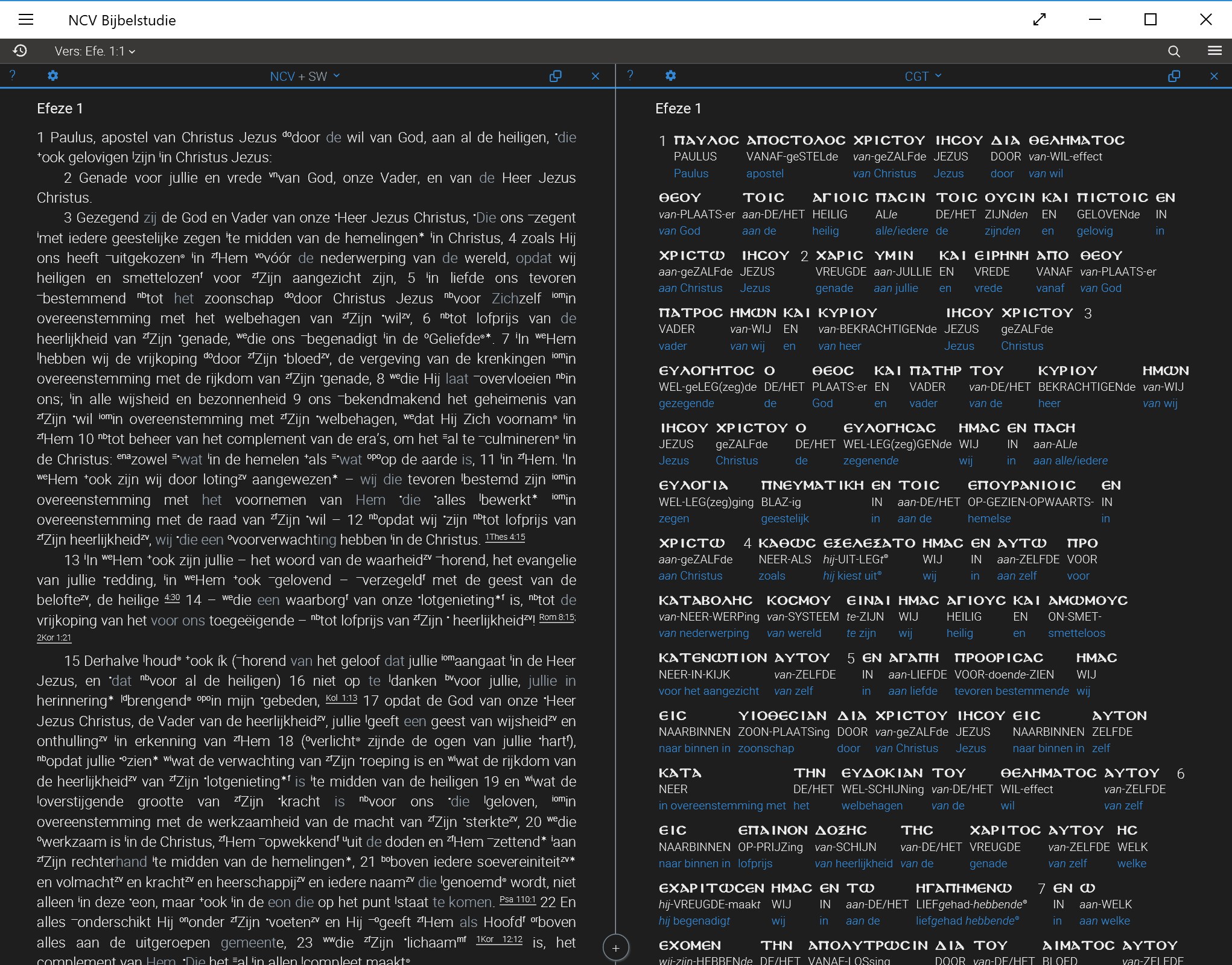The image size is (1232, 965).
Task: Open the Psa 110:1 cross-reference
Action: click(517, 899)
